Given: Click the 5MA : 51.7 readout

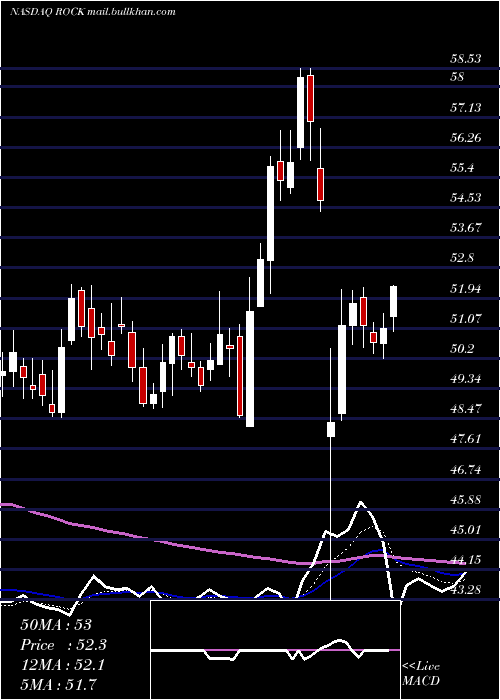Looking at the screenshot, I should pos(59,684).
